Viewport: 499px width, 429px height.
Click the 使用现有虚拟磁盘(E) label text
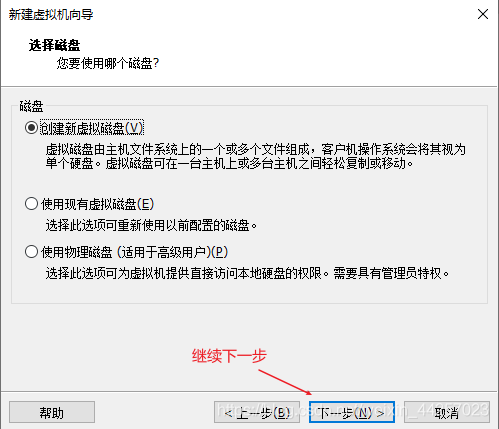[x=97, y=204]
